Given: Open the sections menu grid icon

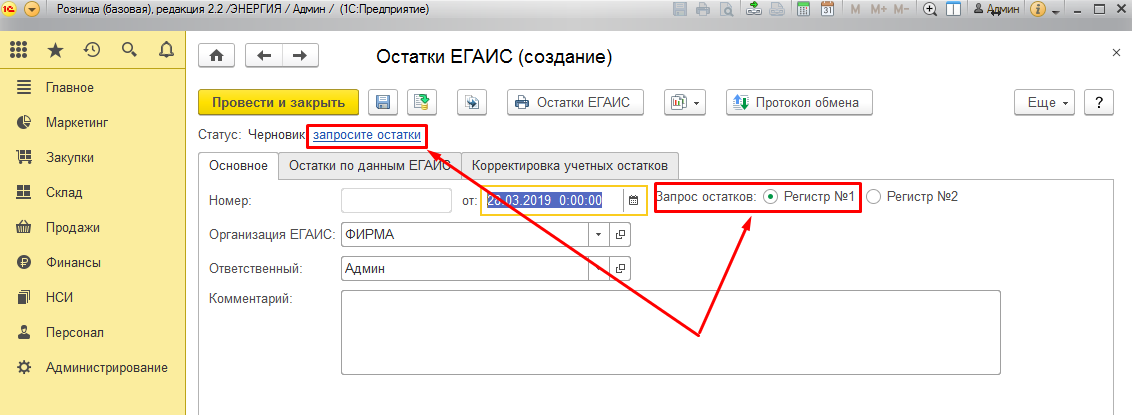Looking at the screenshot, I should tap(19, 50).
